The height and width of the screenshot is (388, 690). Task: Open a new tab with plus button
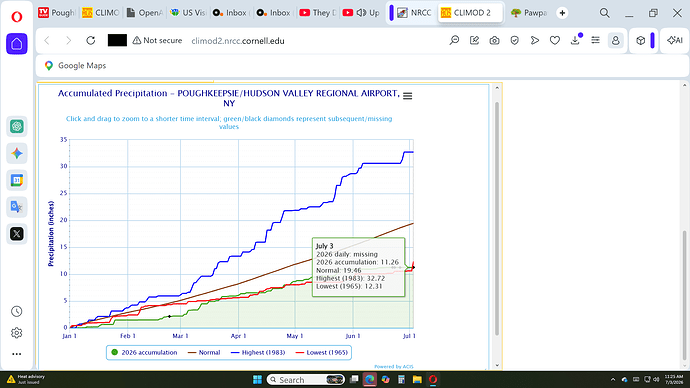pyautogui.click(x=562, y=13)
